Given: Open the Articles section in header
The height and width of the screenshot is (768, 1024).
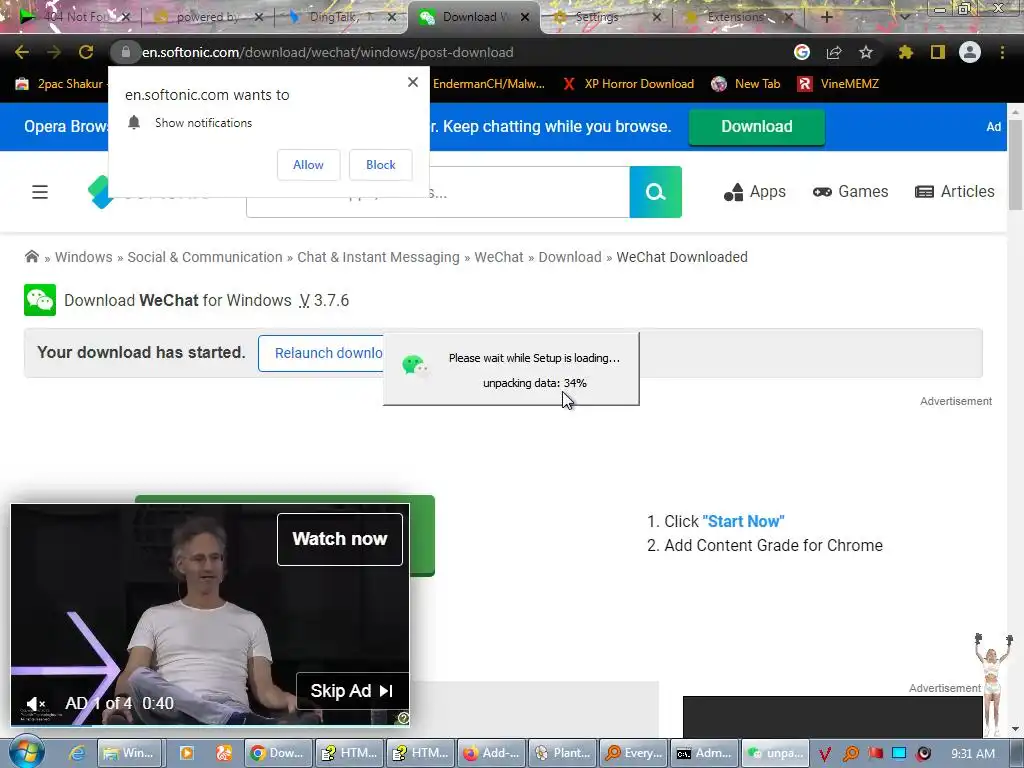Looking at the screenshot, I should click(955, 191).
